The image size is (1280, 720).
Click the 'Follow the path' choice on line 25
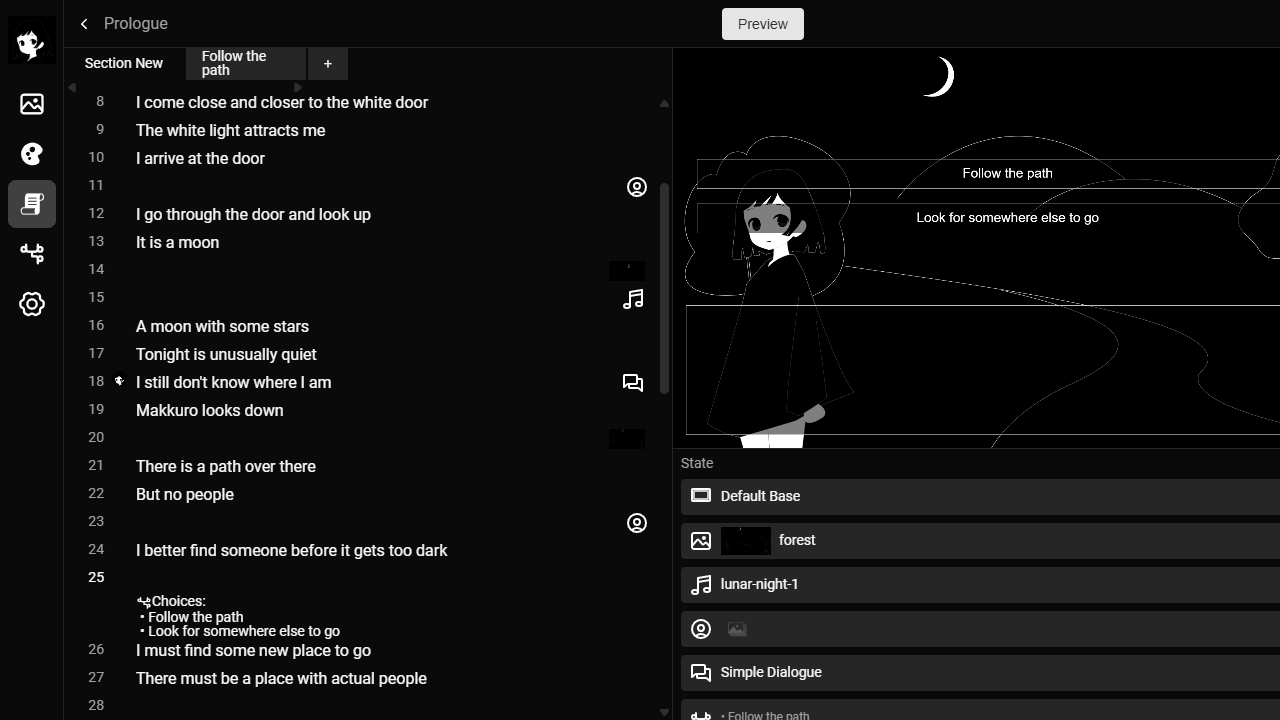[x=195, y=617]
